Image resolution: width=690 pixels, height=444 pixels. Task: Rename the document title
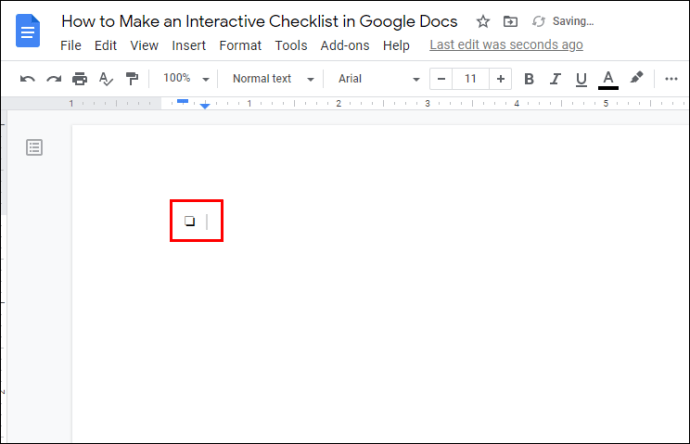(x=259, y=21)
